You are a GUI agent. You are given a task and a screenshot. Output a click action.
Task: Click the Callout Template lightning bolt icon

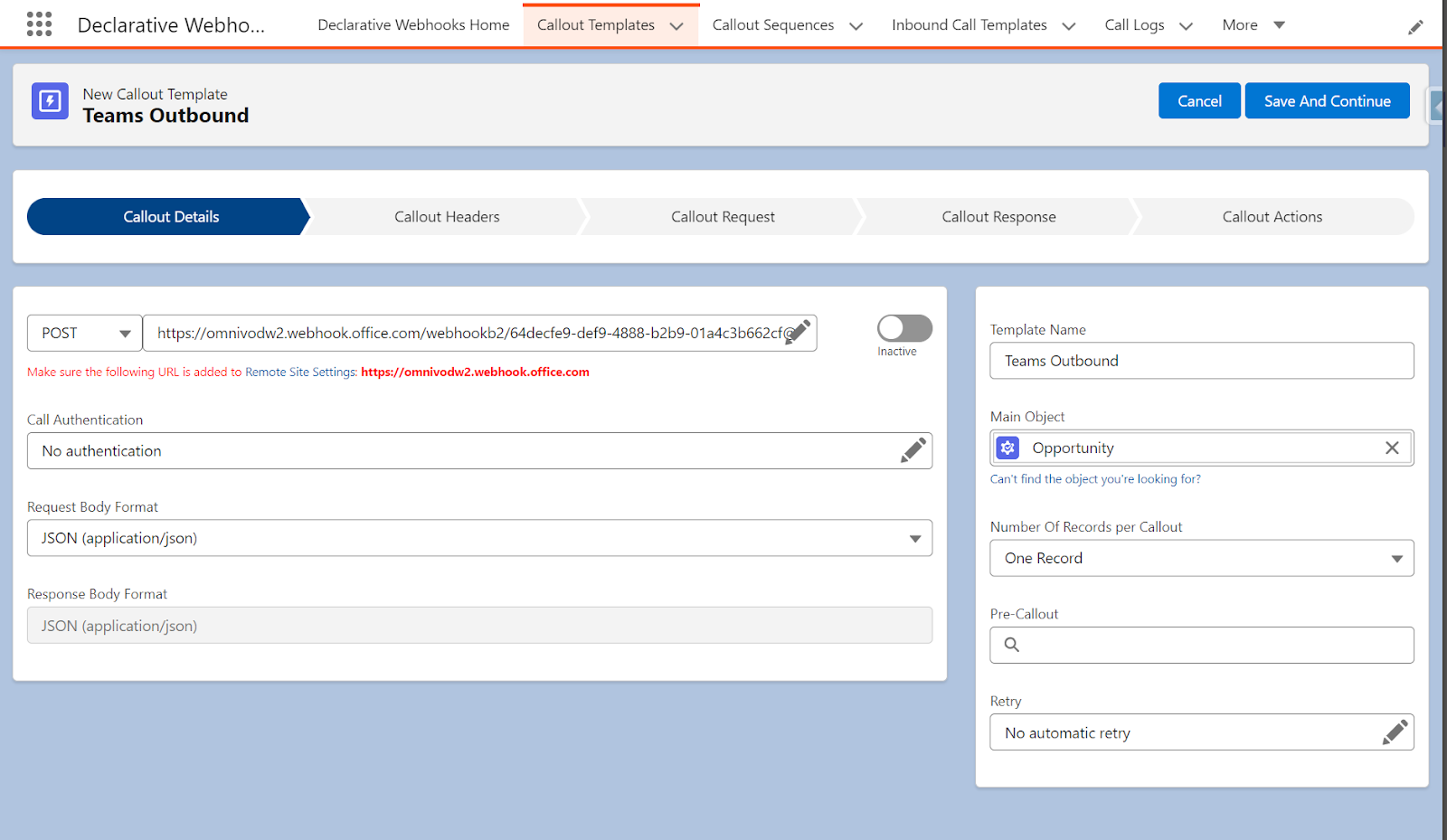click(x=50, y=101)
